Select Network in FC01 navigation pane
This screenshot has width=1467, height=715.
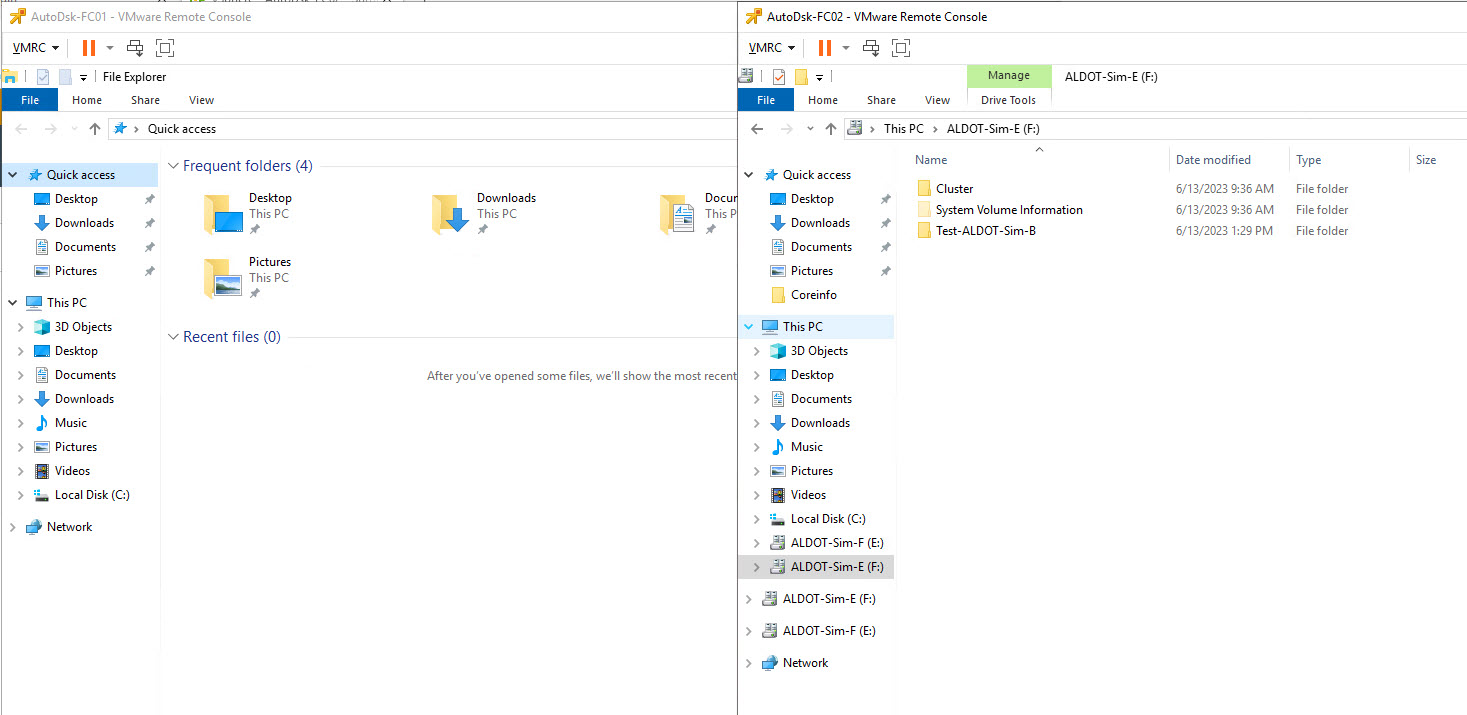point(69,527)
